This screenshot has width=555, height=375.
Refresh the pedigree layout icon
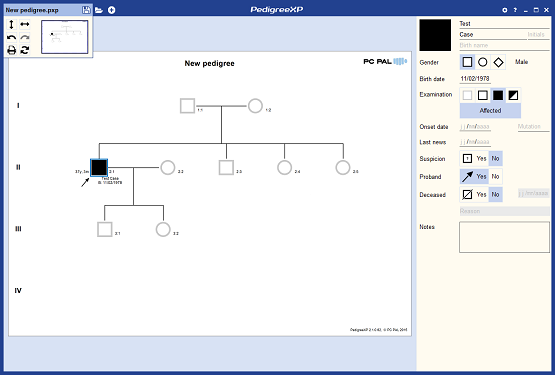pos(24,50)
